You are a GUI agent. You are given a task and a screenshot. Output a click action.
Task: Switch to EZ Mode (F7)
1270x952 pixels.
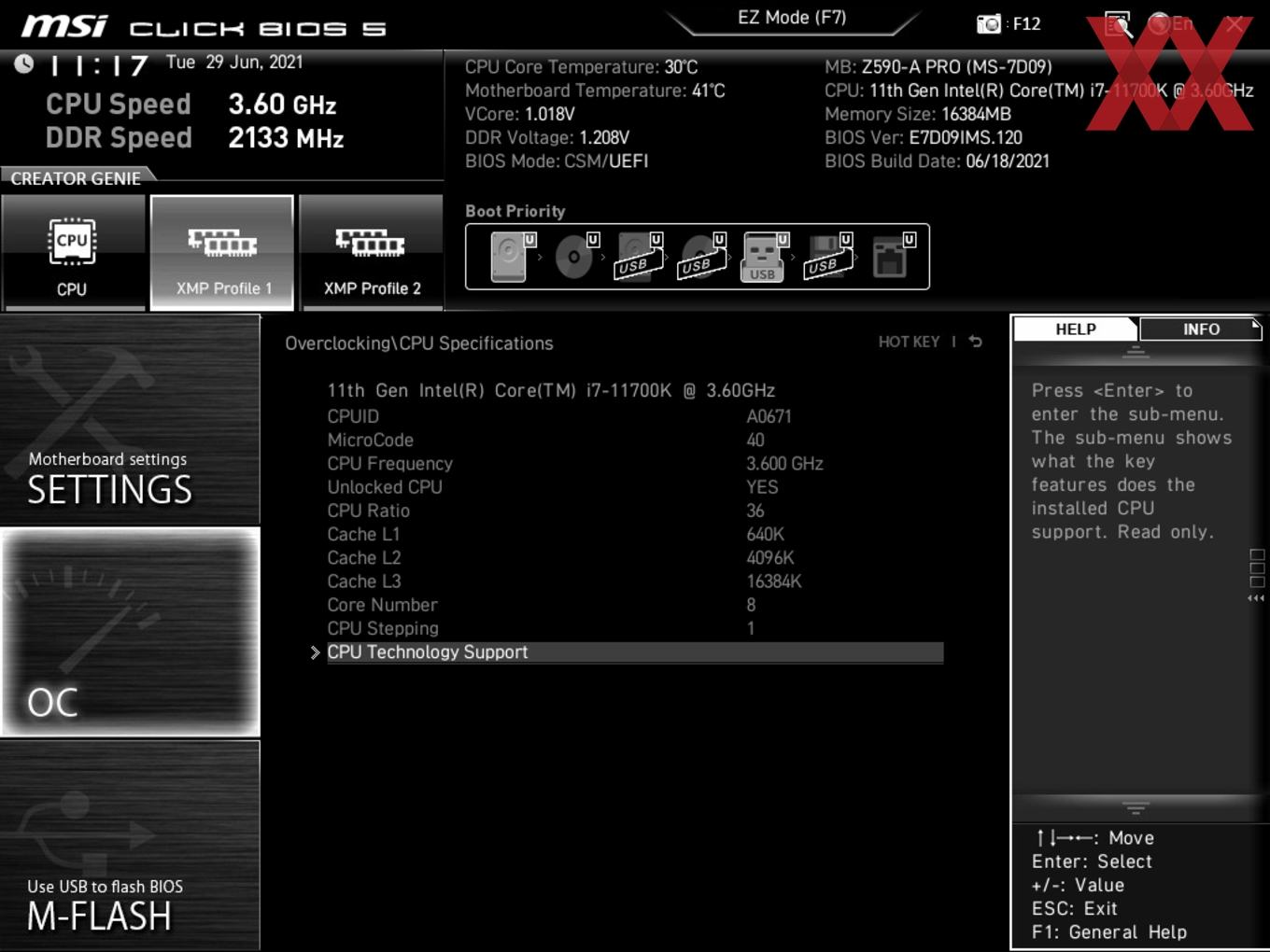click(792, 18)
